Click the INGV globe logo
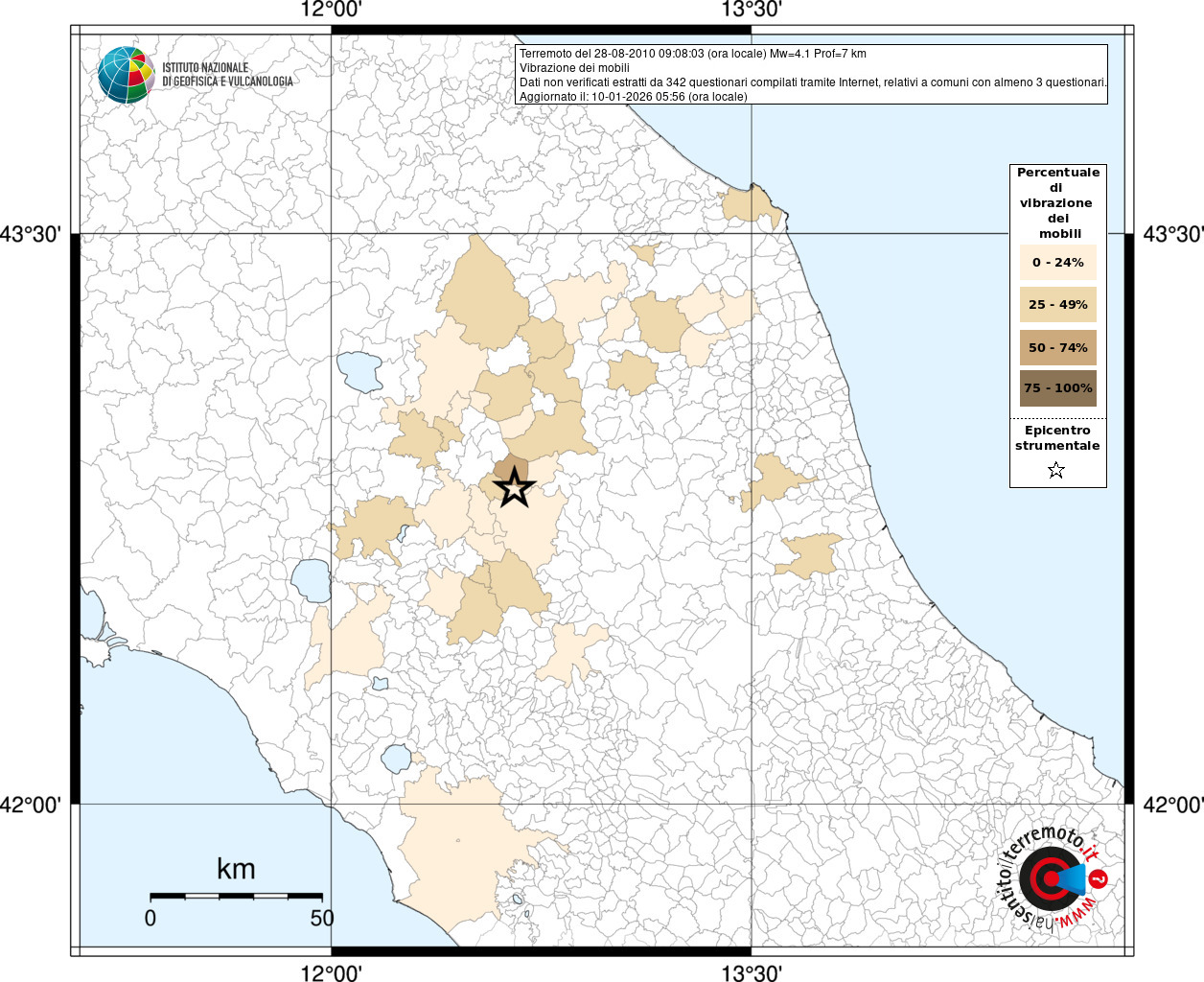The width and height of the screenshot is (1204, 982). [x=126, y=75]
